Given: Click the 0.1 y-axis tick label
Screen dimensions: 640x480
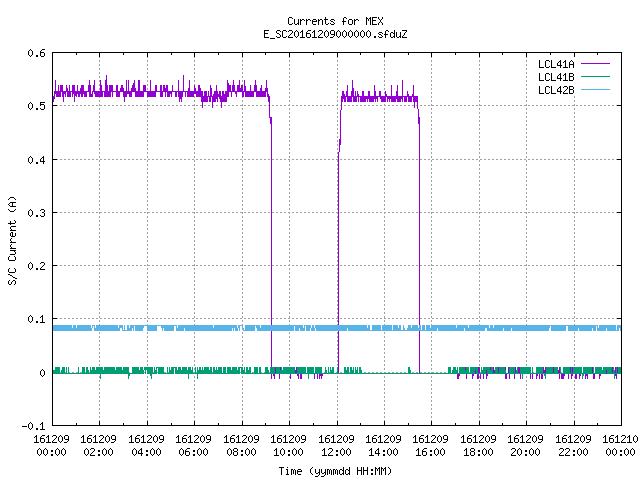Looking at the screenshot, I should coord(36,319).
